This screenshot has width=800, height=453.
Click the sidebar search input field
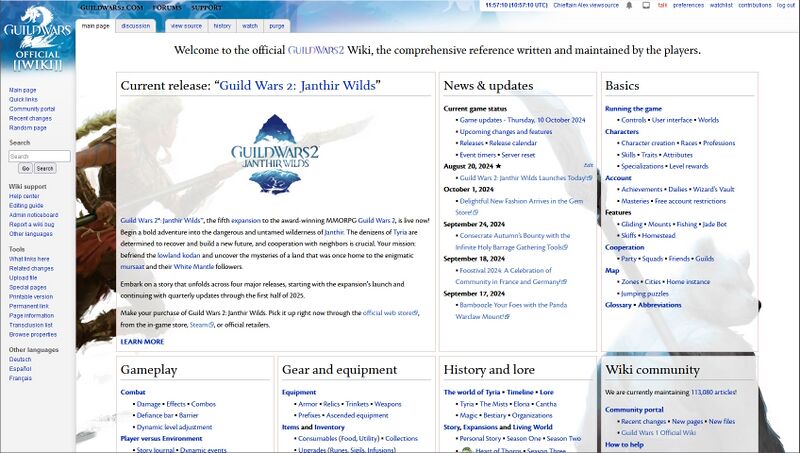tap(39, 156)
